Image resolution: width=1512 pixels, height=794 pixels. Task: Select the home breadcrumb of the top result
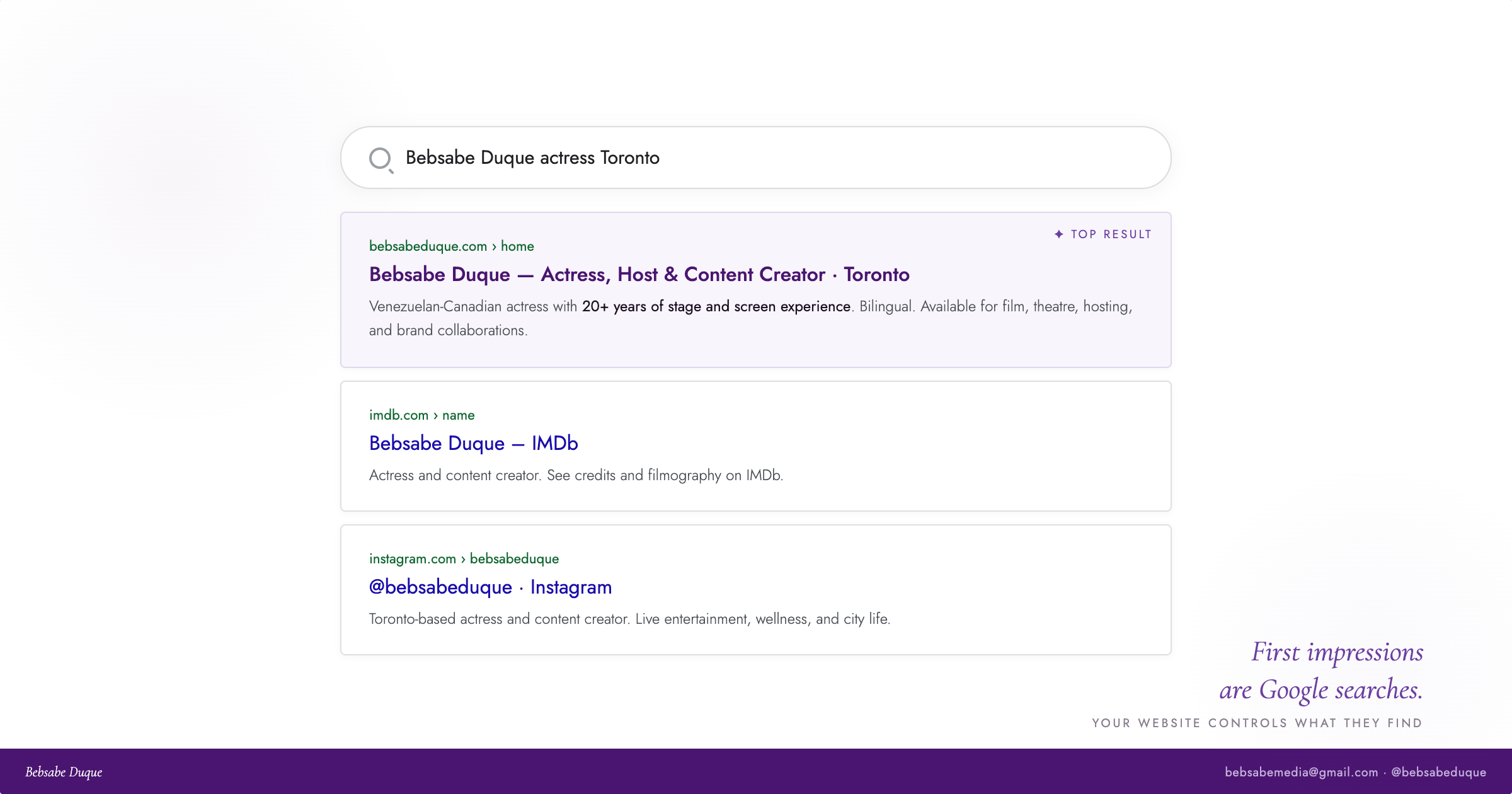(517, 246)
